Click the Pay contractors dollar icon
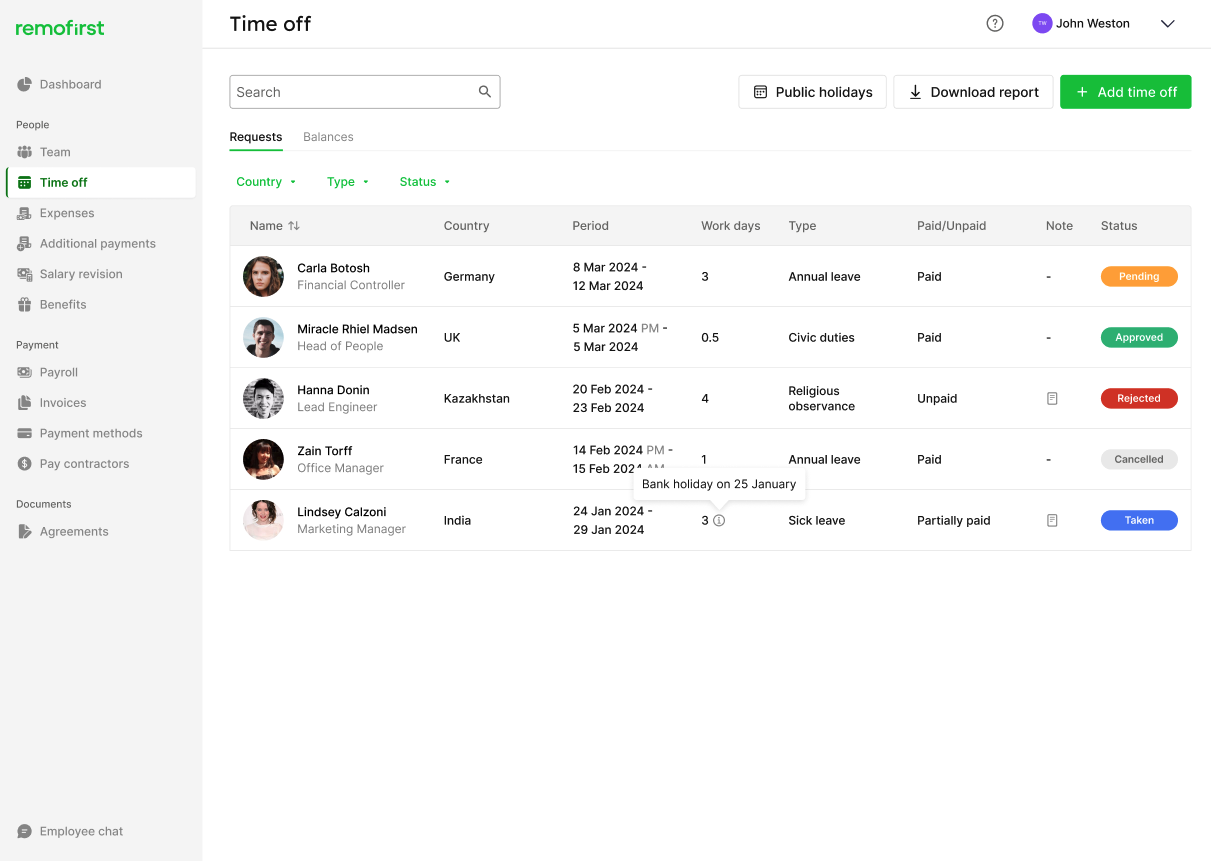 (25, 464)
